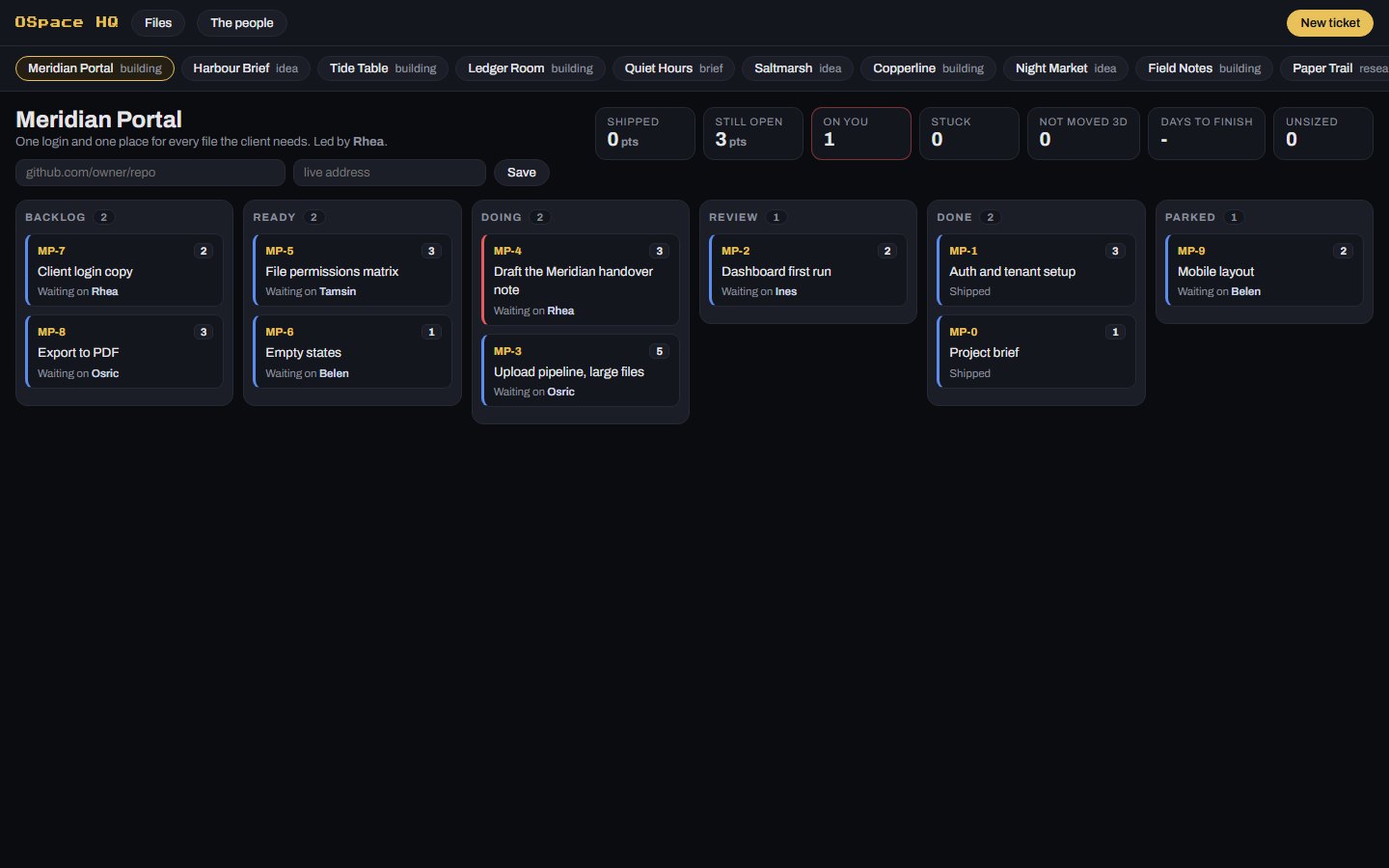The image size is (1389, 868).
Task: Open ticket MP-3 Upload pipeline, large files
Action: pos(581,370)
